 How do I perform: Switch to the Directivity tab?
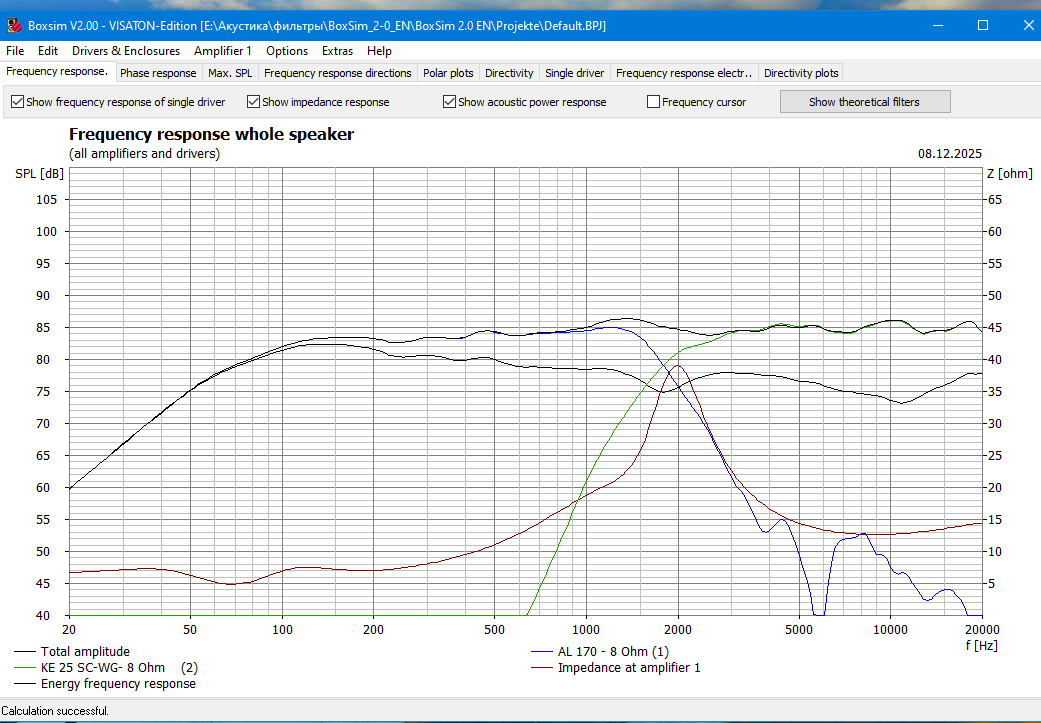[509, 73]
